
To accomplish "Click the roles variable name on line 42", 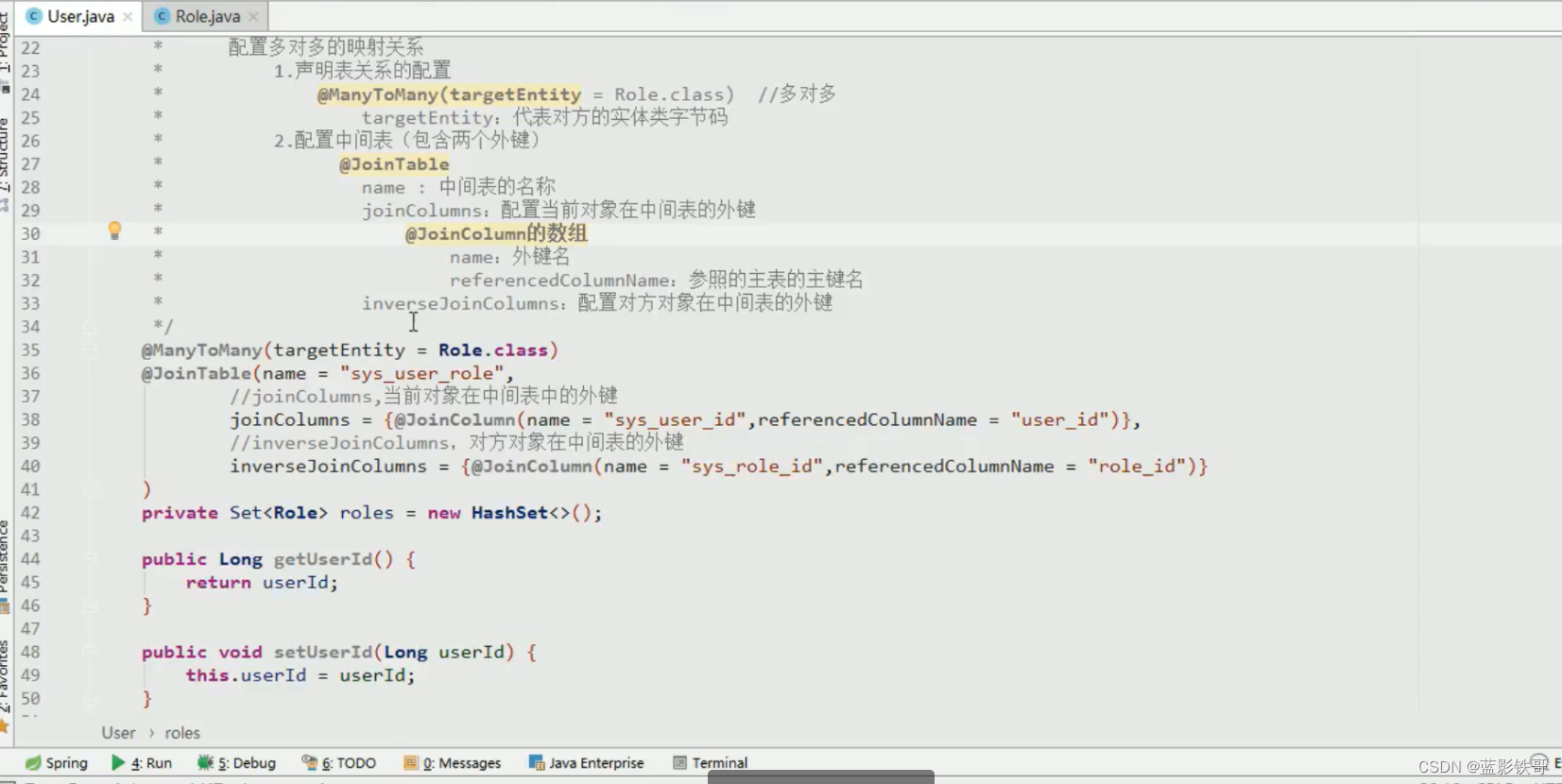I will [367, 513].
